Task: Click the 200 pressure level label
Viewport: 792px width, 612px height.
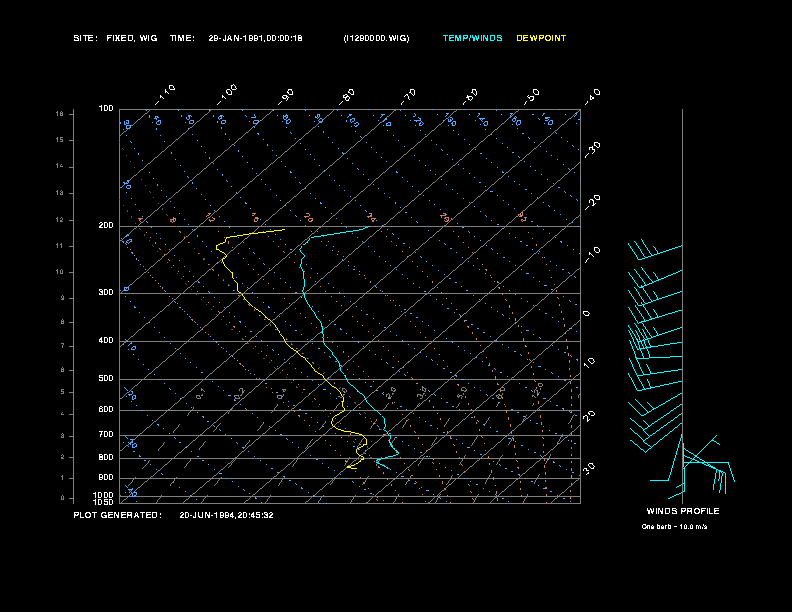Action: pyautogui.click(x=106, y=226)
